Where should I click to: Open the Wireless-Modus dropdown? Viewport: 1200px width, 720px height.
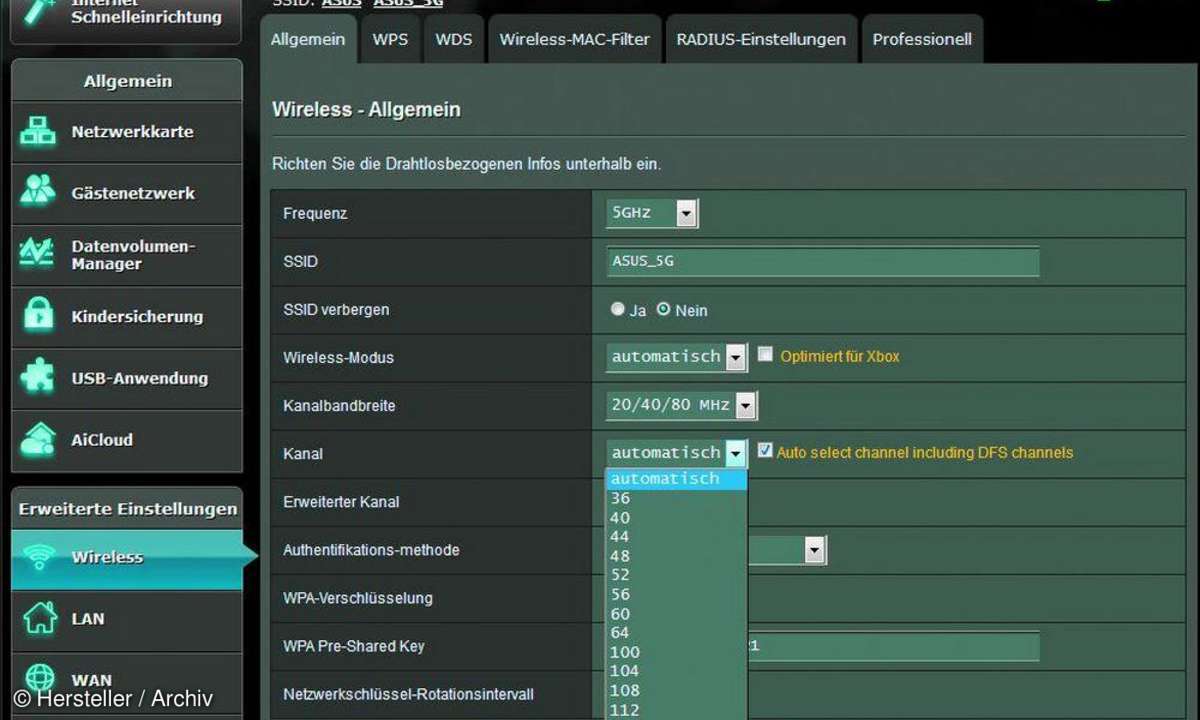click(x=676, y=357)
